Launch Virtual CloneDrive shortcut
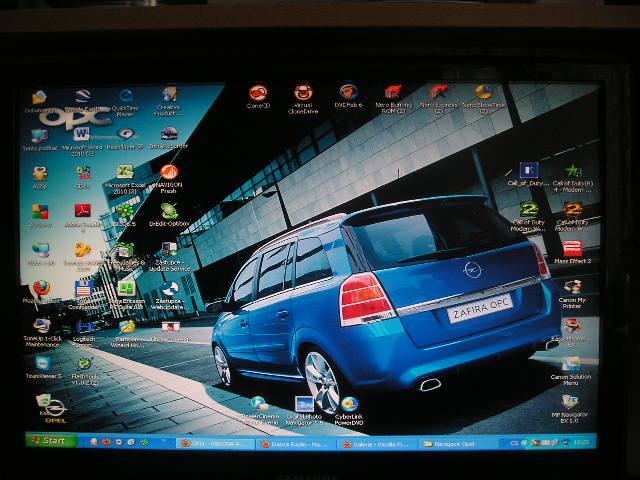The width and height of the screenshot is (640, 480). pyautogui.click(x=303, y=94)
